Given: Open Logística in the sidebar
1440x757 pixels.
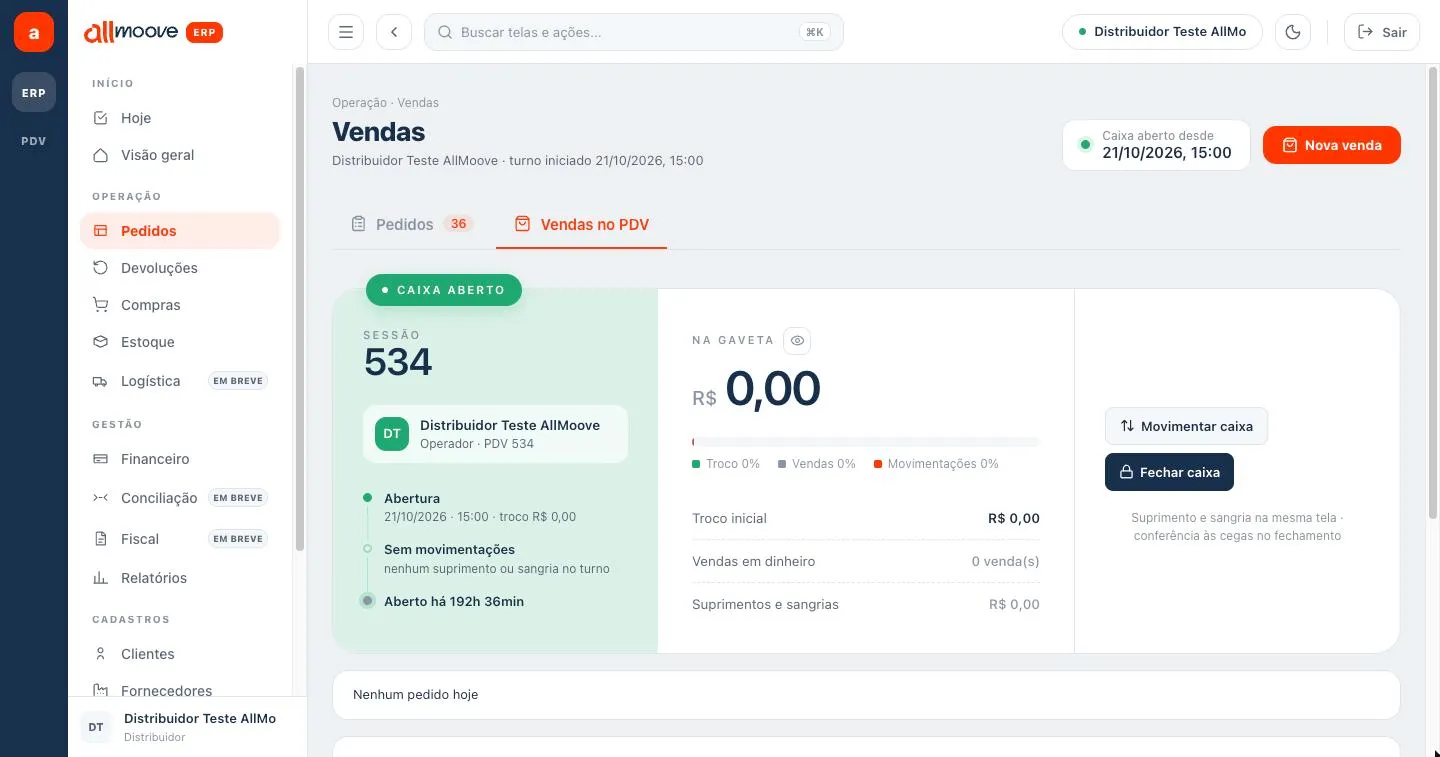Looking at the screenshot, I should click(180, 381).
